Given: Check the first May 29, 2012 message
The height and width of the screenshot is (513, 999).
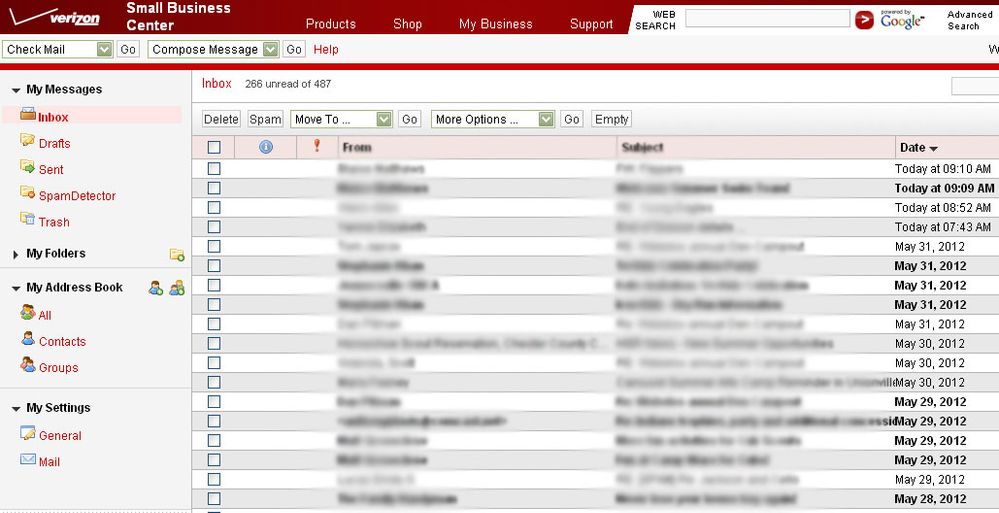Looking at the screenshot, I should coord(214,401).
